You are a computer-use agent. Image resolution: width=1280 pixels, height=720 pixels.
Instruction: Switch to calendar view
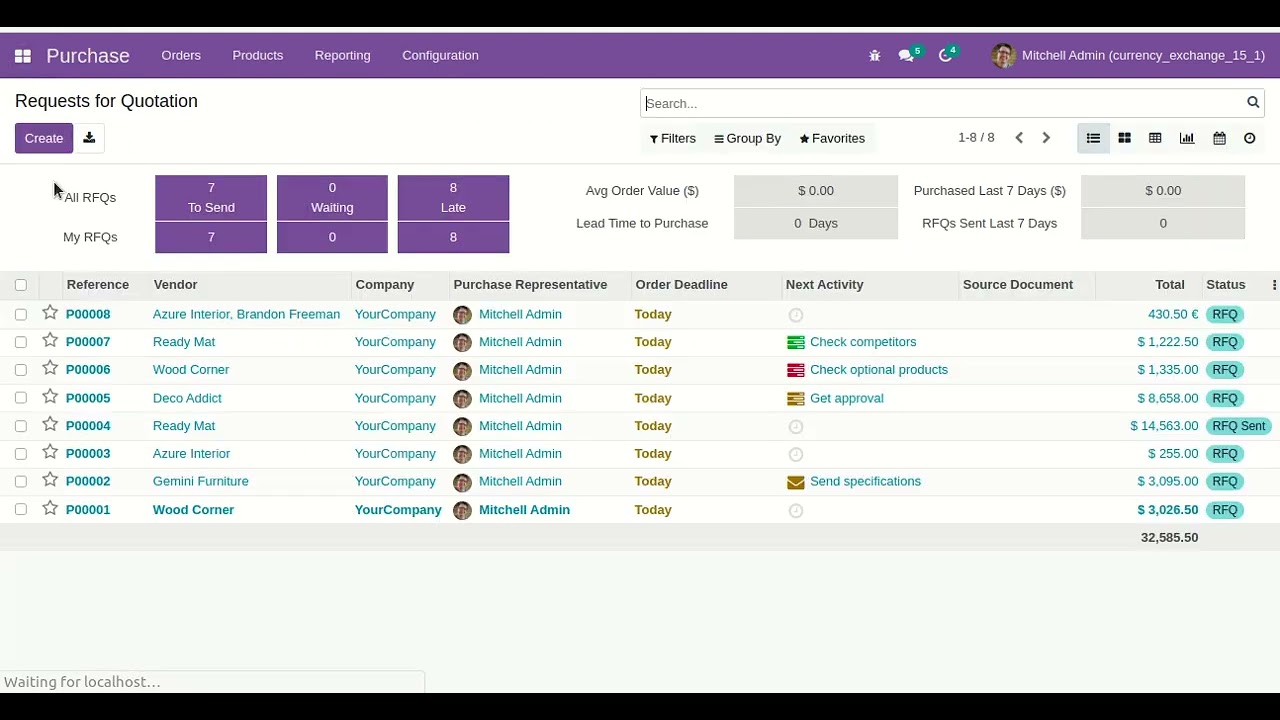pyautogui.click(x=1219, y=138)
